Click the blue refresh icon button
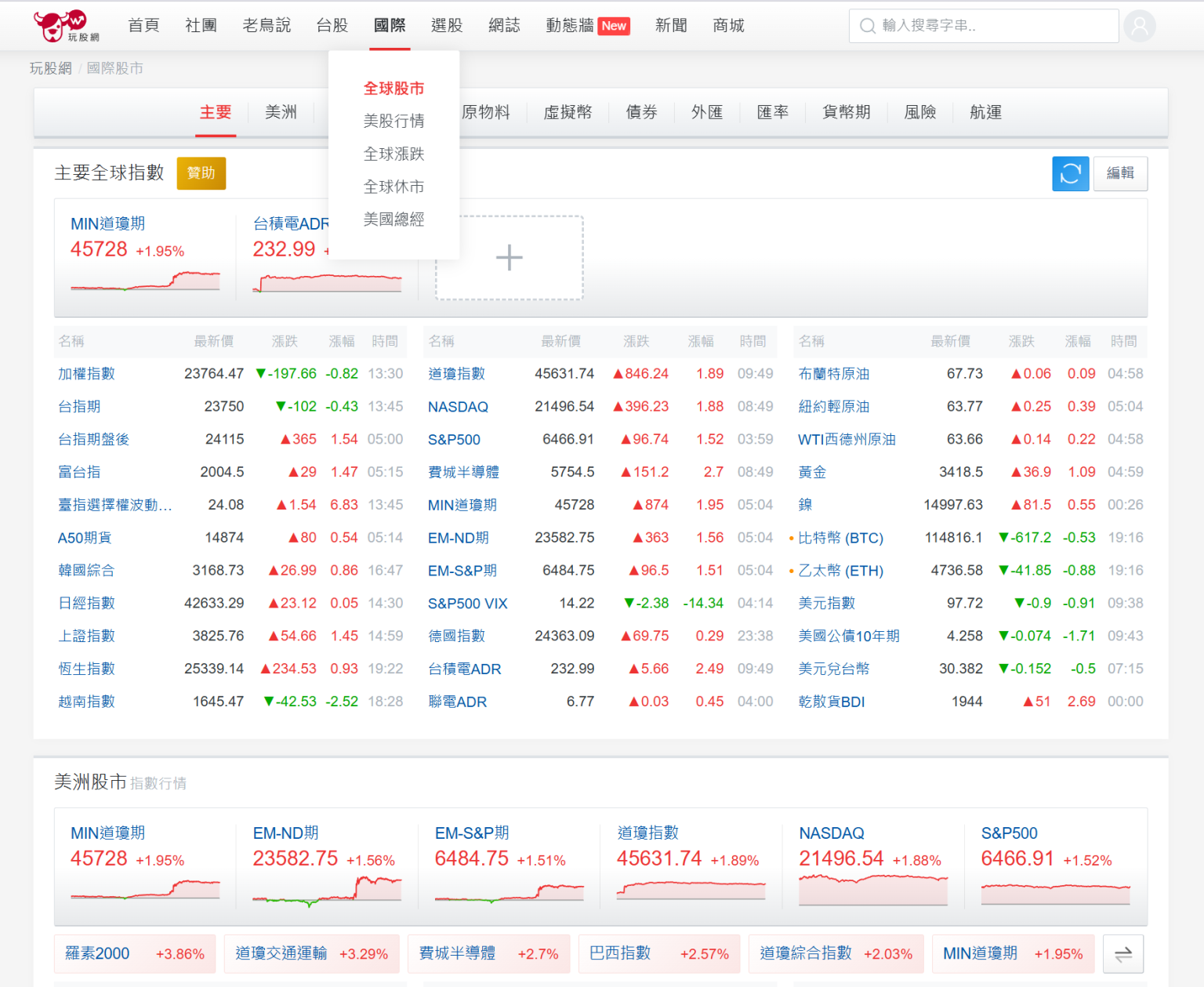 click(1070, 173)
